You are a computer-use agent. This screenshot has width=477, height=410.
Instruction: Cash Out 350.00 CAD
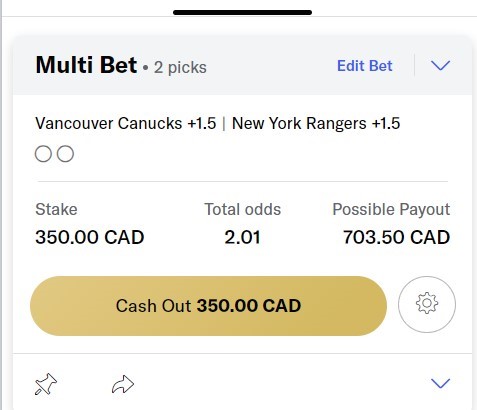click(x=208, y=306)
